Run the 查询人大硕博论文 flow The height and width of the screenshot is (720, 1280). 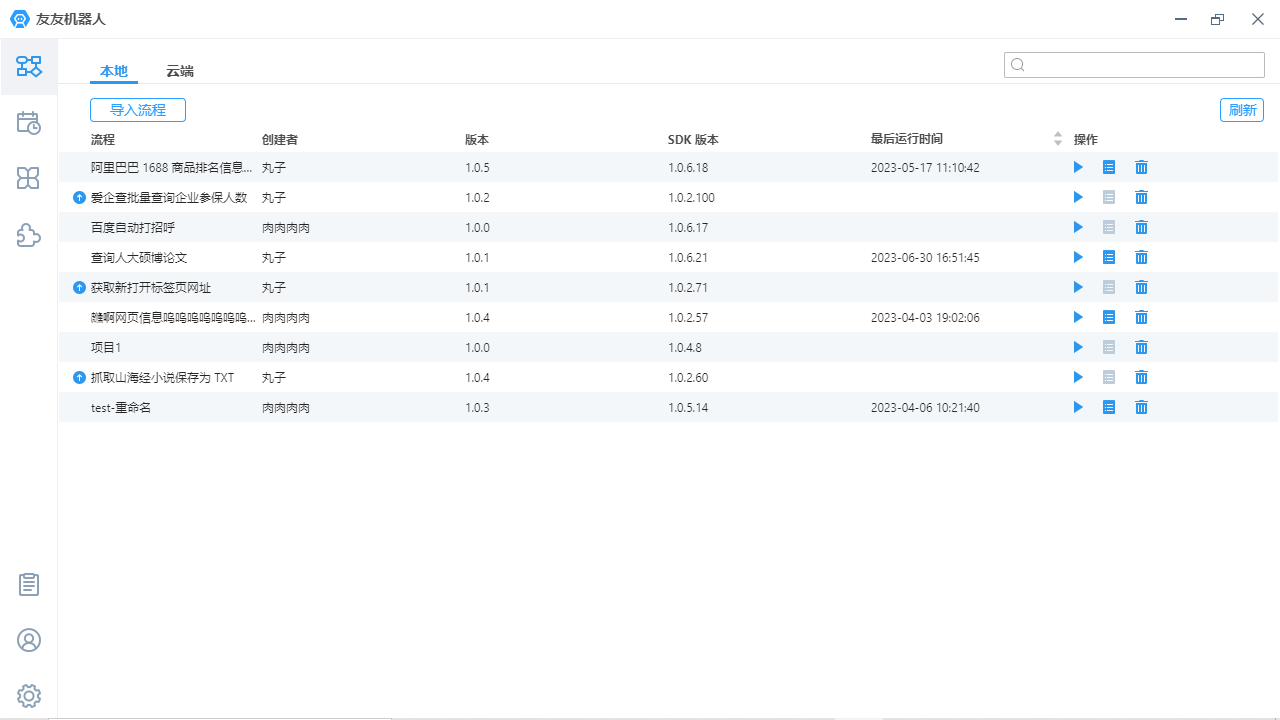pos(1078,257)
